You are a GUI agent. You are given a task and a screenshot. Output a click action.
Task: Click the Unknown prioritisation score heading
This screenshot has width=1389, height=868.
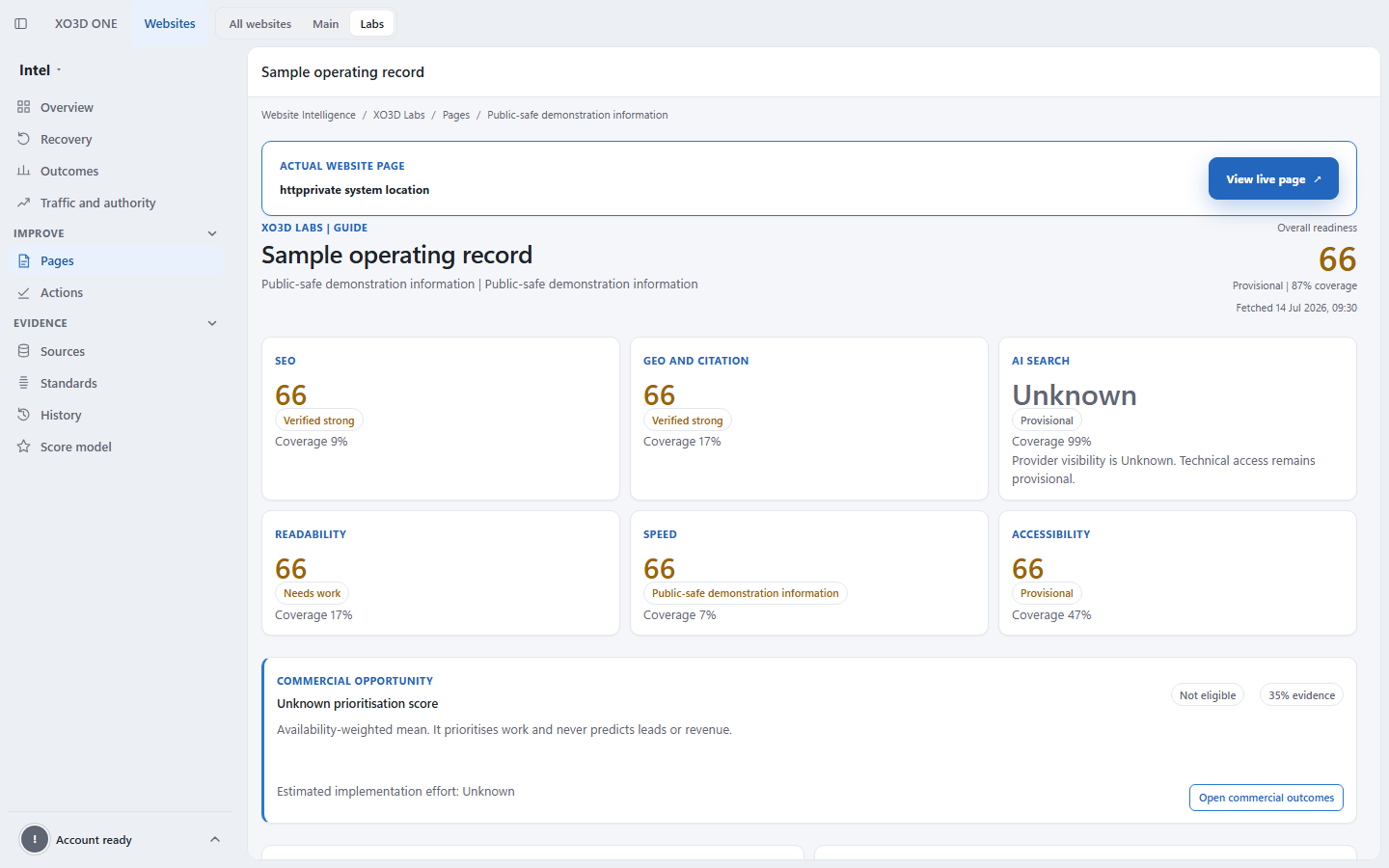tap(357, 704)
